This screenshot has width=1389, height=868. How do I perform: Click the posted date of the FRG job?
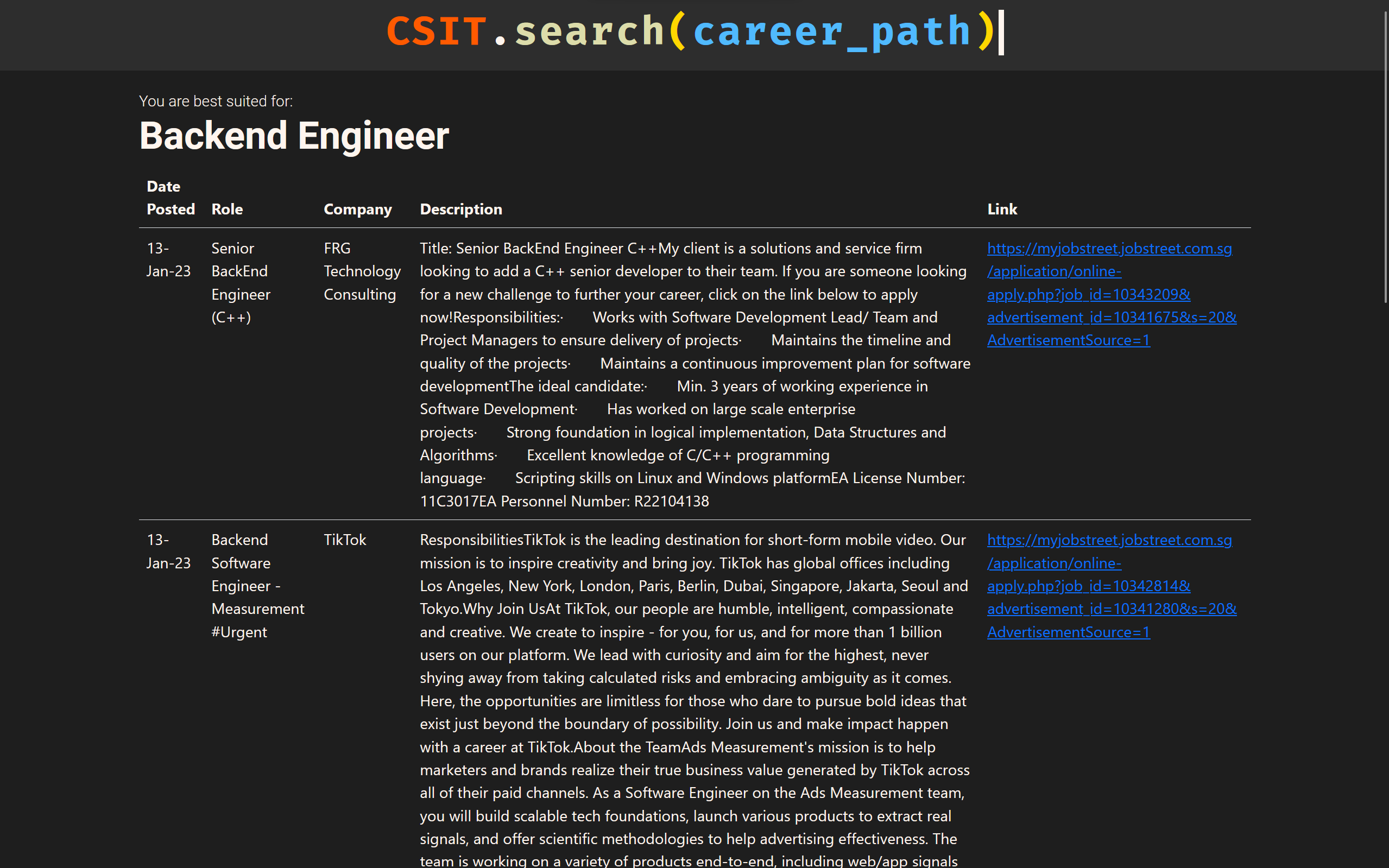(168, 259)
